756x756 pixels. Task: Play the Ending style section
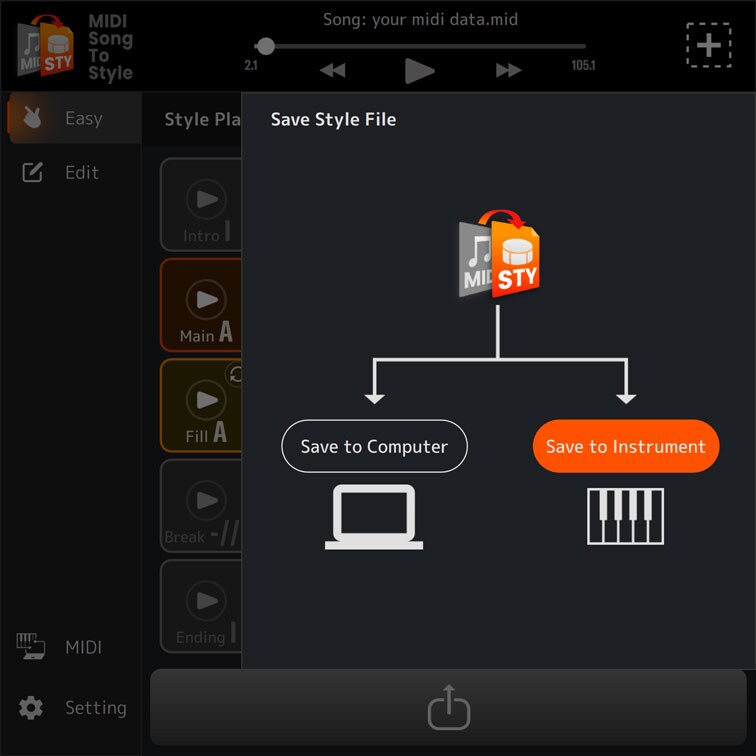(206, 601)
